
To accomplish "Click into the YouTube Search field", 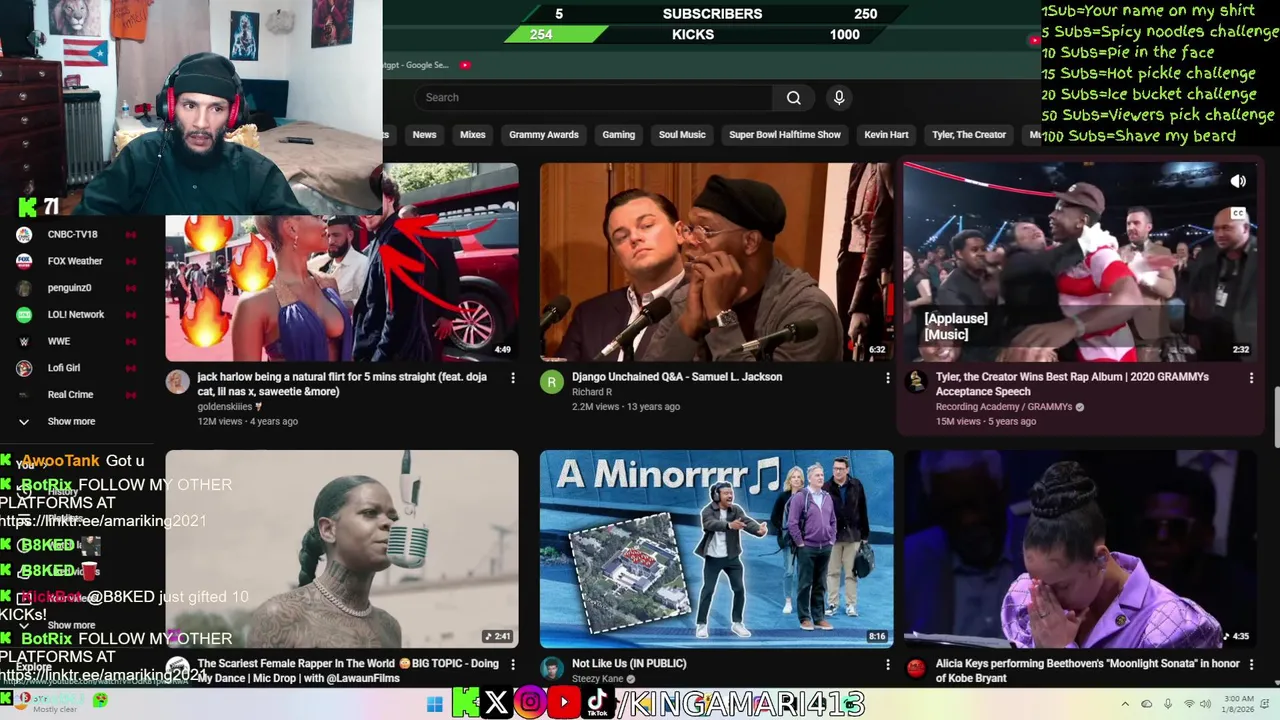I will point(593,97).
